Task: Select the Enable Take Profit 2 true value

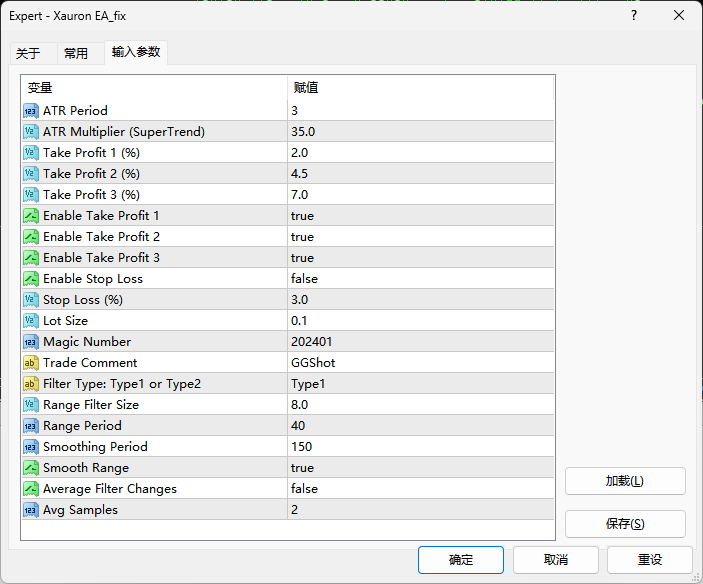Action: point(302,237)
